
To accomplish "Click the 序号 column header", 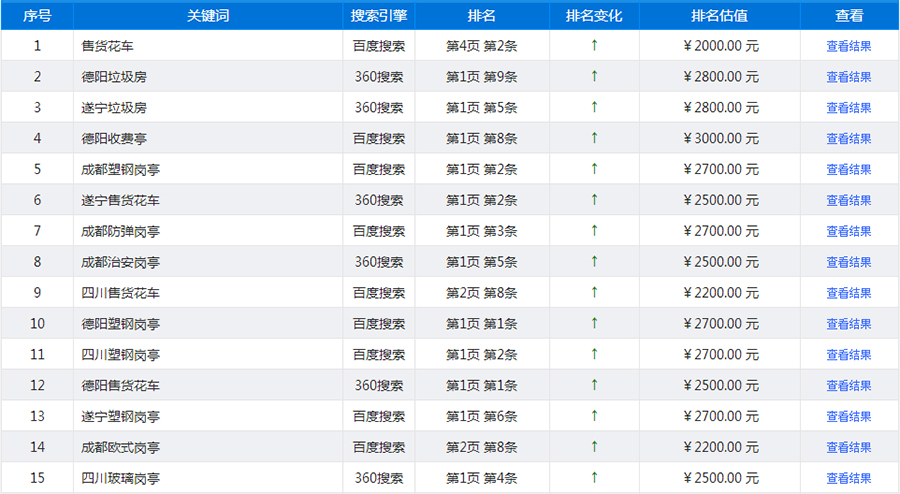I will (x=37, y=16).
